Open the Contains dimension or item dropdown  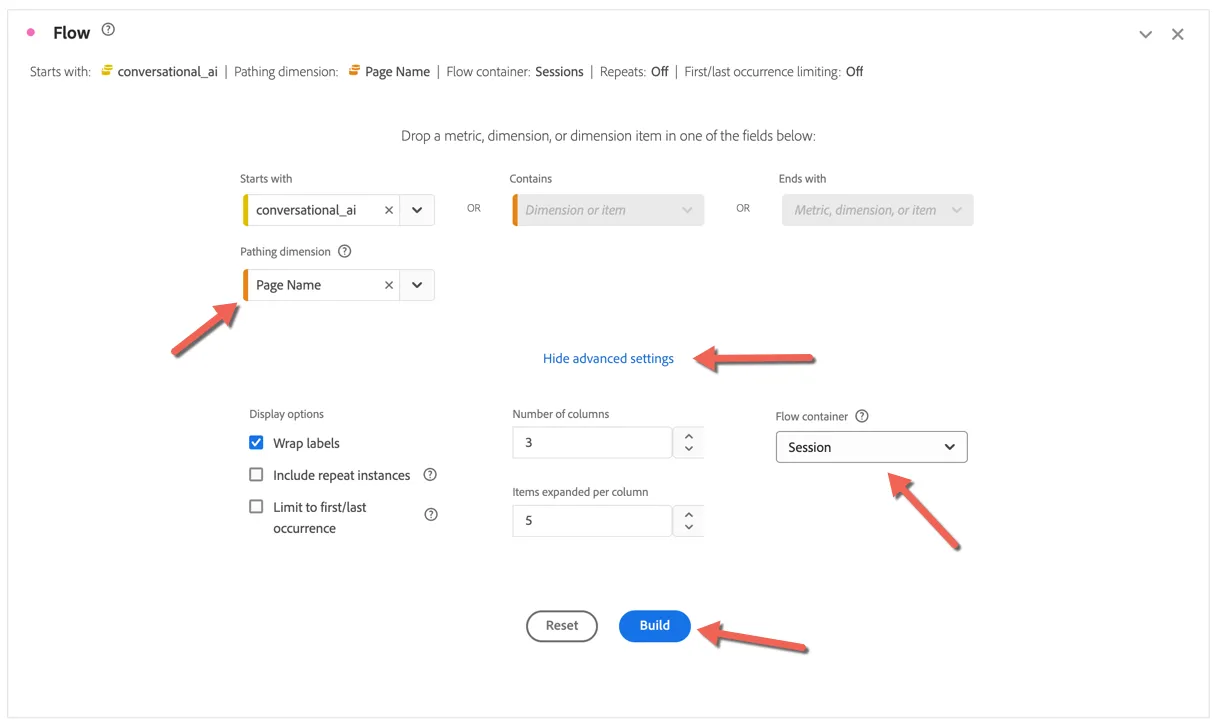[608, 210]
